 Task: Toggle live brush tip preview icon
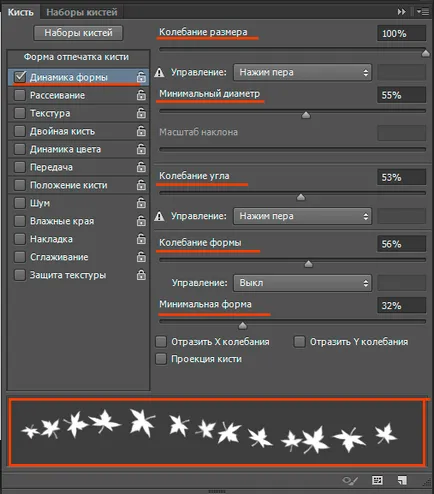(x=350, y=480)
